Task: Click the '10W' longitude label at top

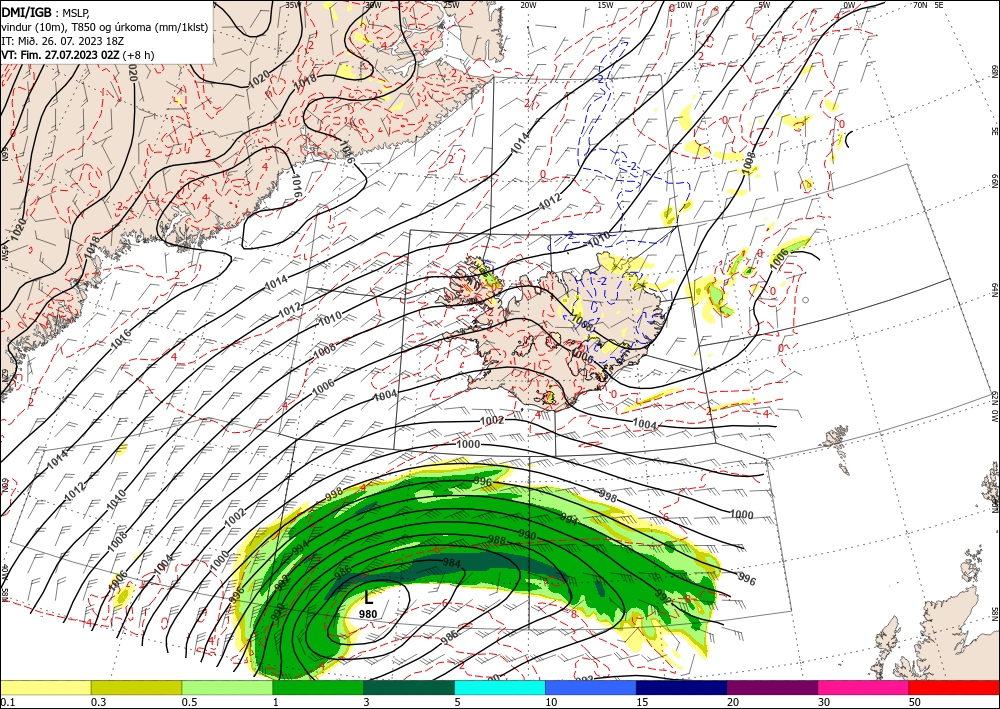Action: (x=684, y=5)
